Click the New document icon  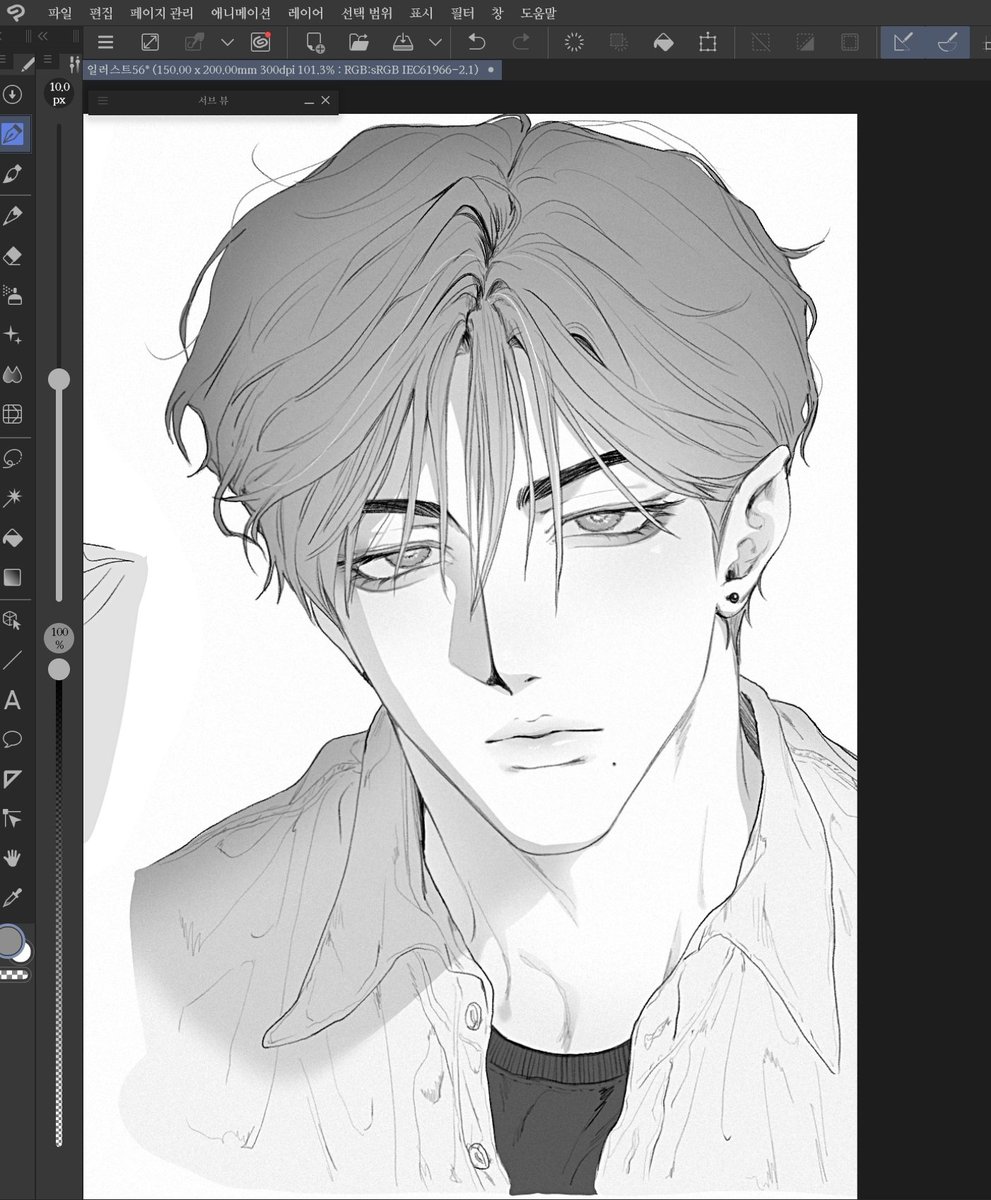coord(315,42)
